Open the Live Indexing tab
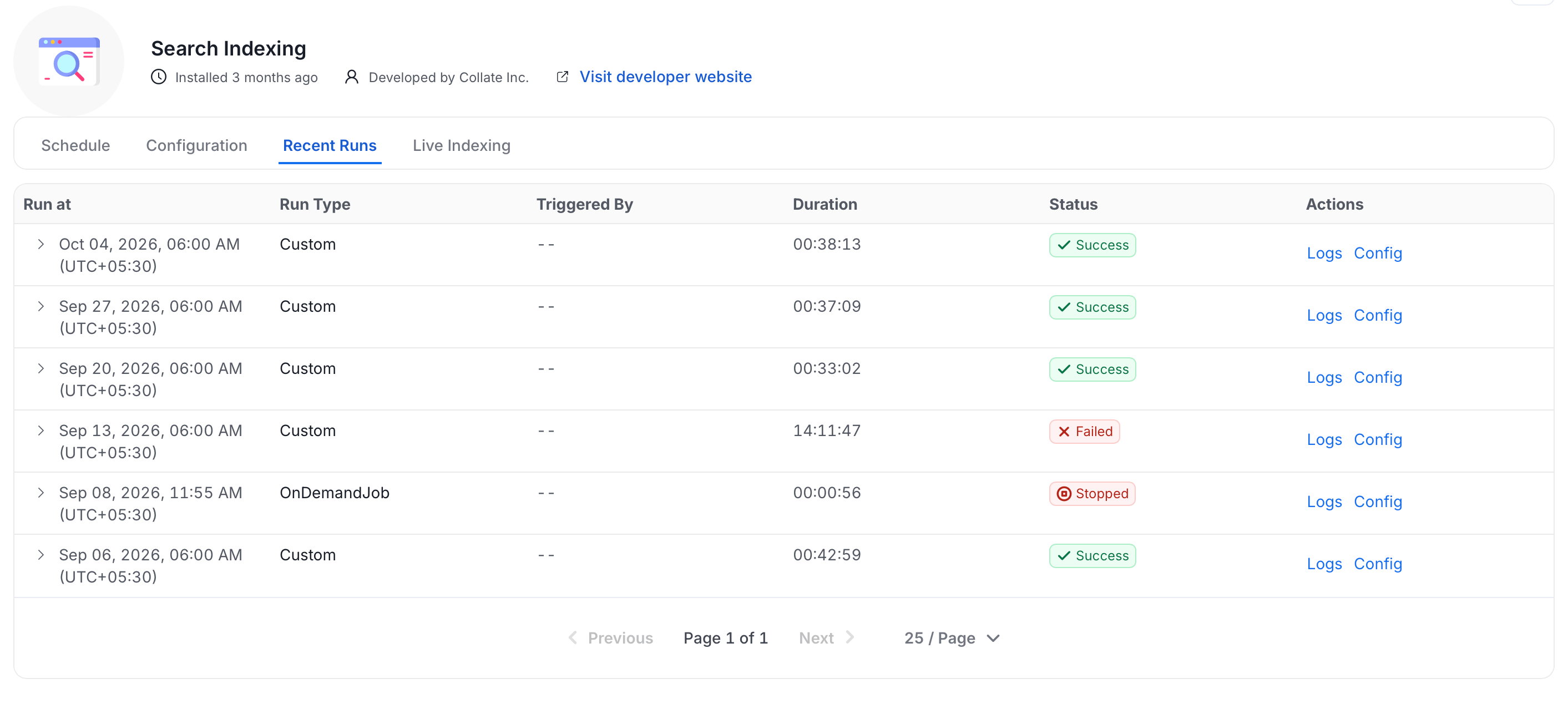This screenshot has width=1568, height=719. pyautogui.click(x=462, y=145)
